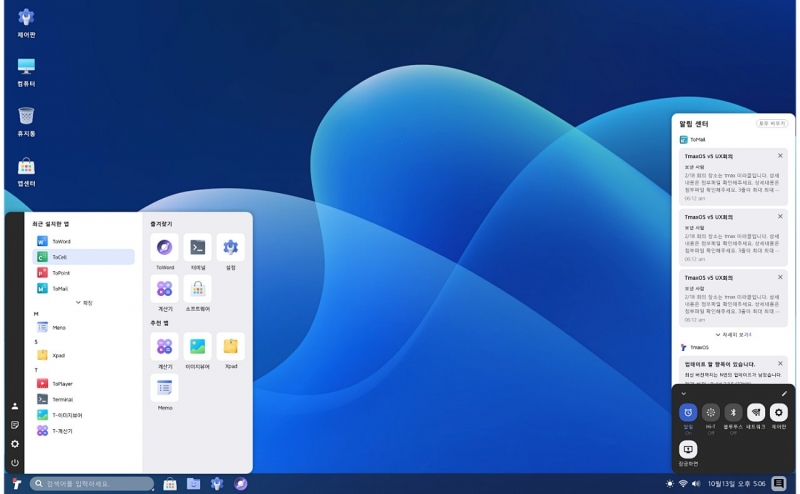This screenshot has width=800, height=494.
Task: Open the software store icon in favorites
Action: pyautogui.click(x=198, y=289)
